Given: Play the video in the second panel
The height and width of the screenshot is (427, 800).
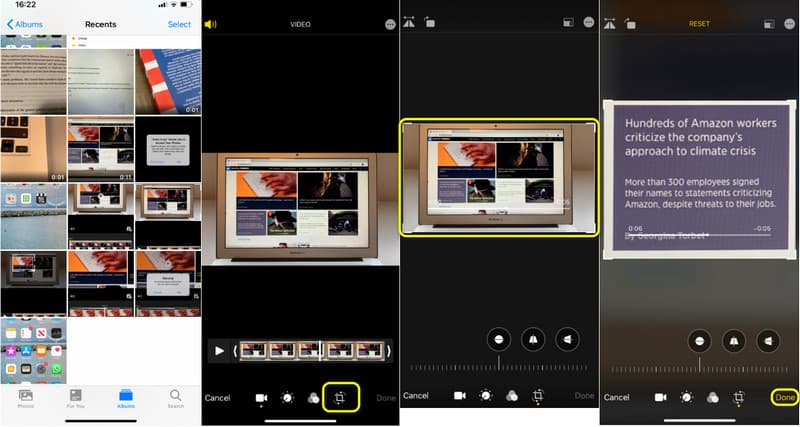Looking at the screenshot, I should point(219,351).
